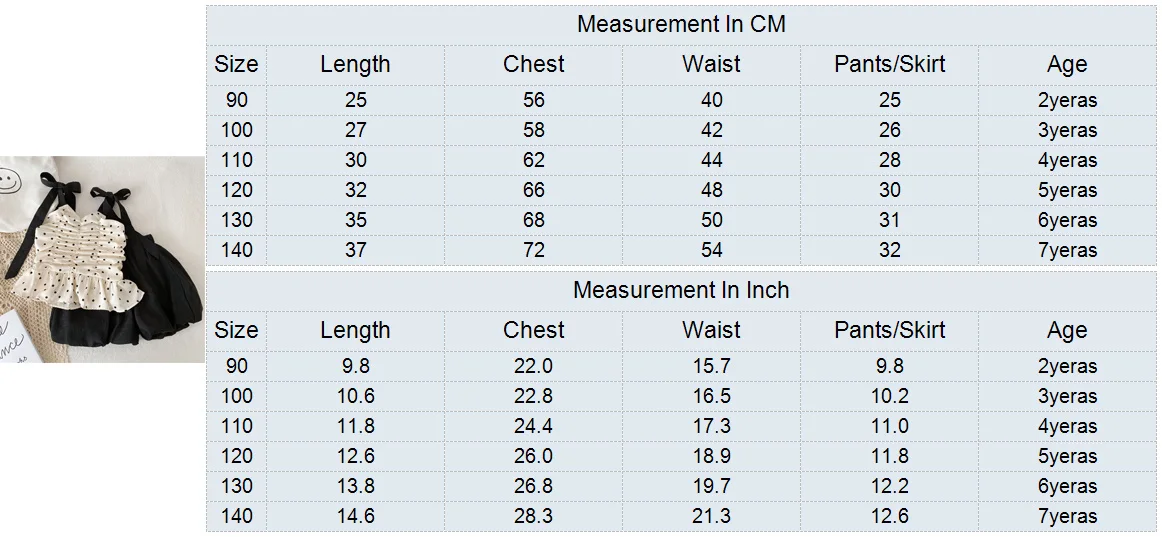
Task: Click chest value 28.3 in Inch table
Action: [534, 516]
